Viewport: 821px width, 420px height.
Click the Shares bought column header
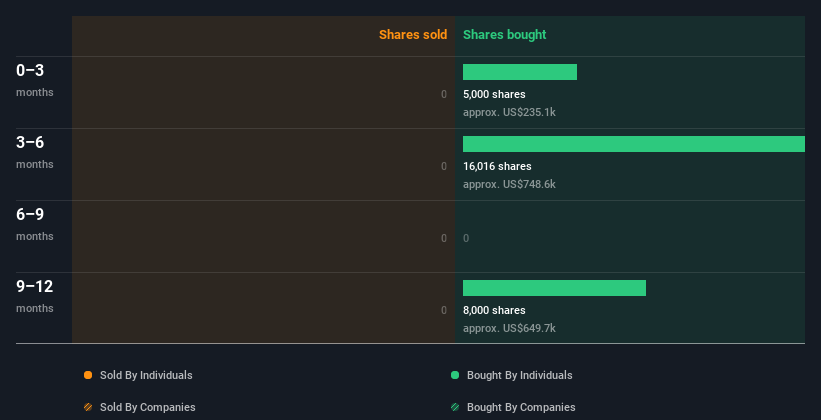[505, 35]
